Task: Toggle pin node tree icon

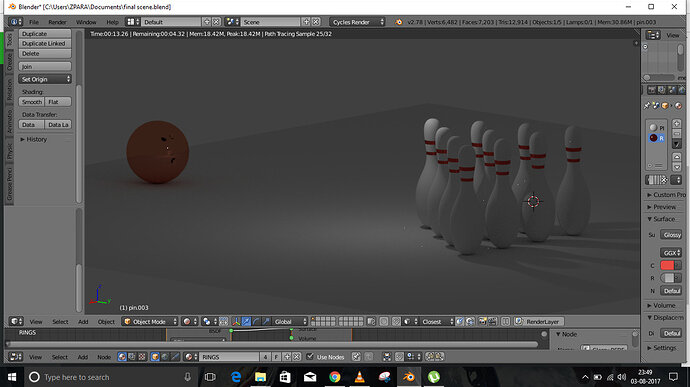Action: tap(356, 357)
